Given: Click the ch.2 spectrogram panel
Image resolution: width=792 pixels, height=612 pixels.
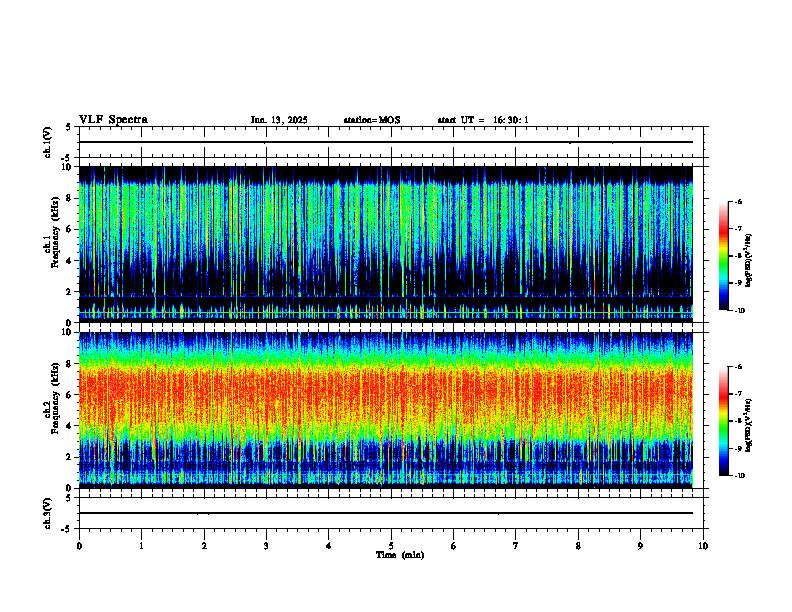Looking at the screenshot, I should pos(385,410).
